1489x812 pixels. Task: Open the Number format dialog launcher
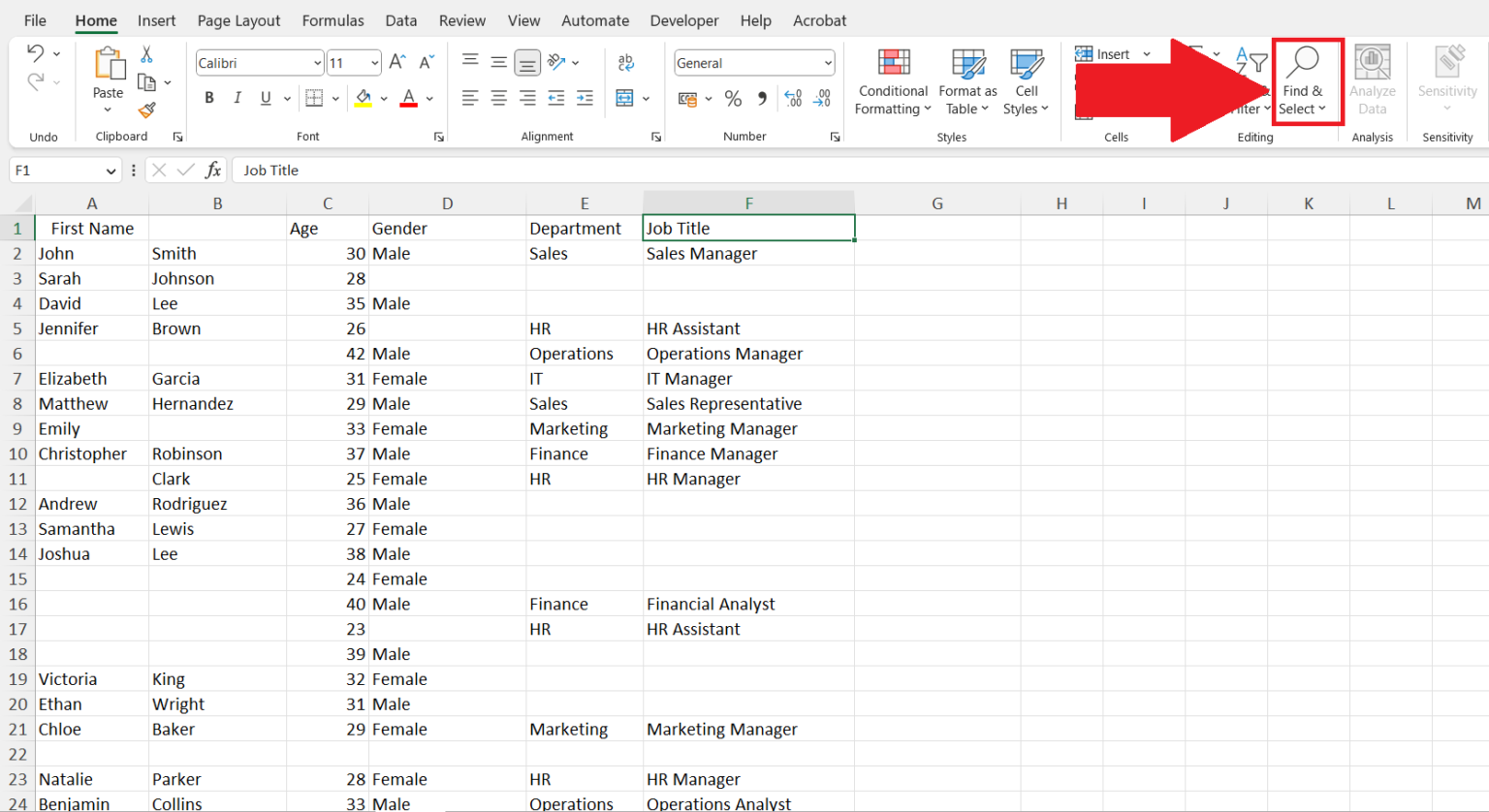click(x=835, y=138)
